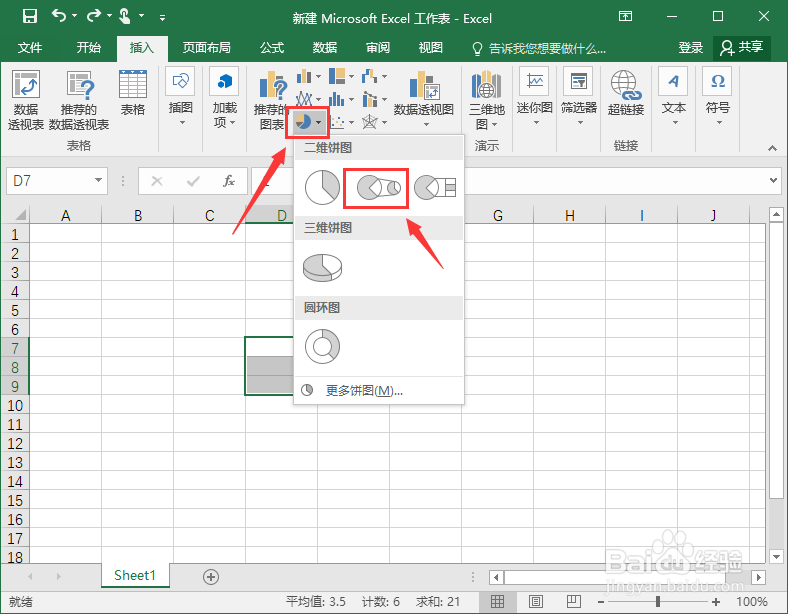Viewport: 788px width, 614px height.
Task: Switch to the View (视图) tab
Action: click(431, 48)
